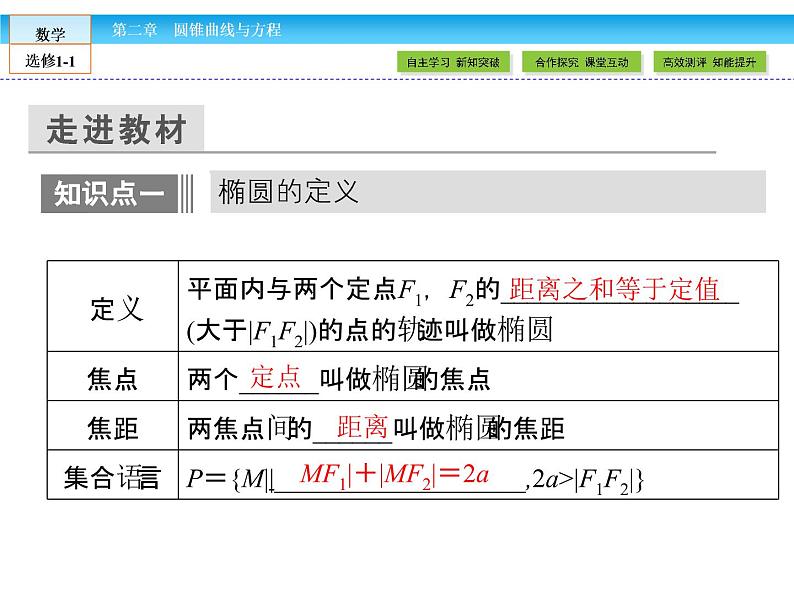Click the 椭圆的定义 title bar

click(488, 192)
